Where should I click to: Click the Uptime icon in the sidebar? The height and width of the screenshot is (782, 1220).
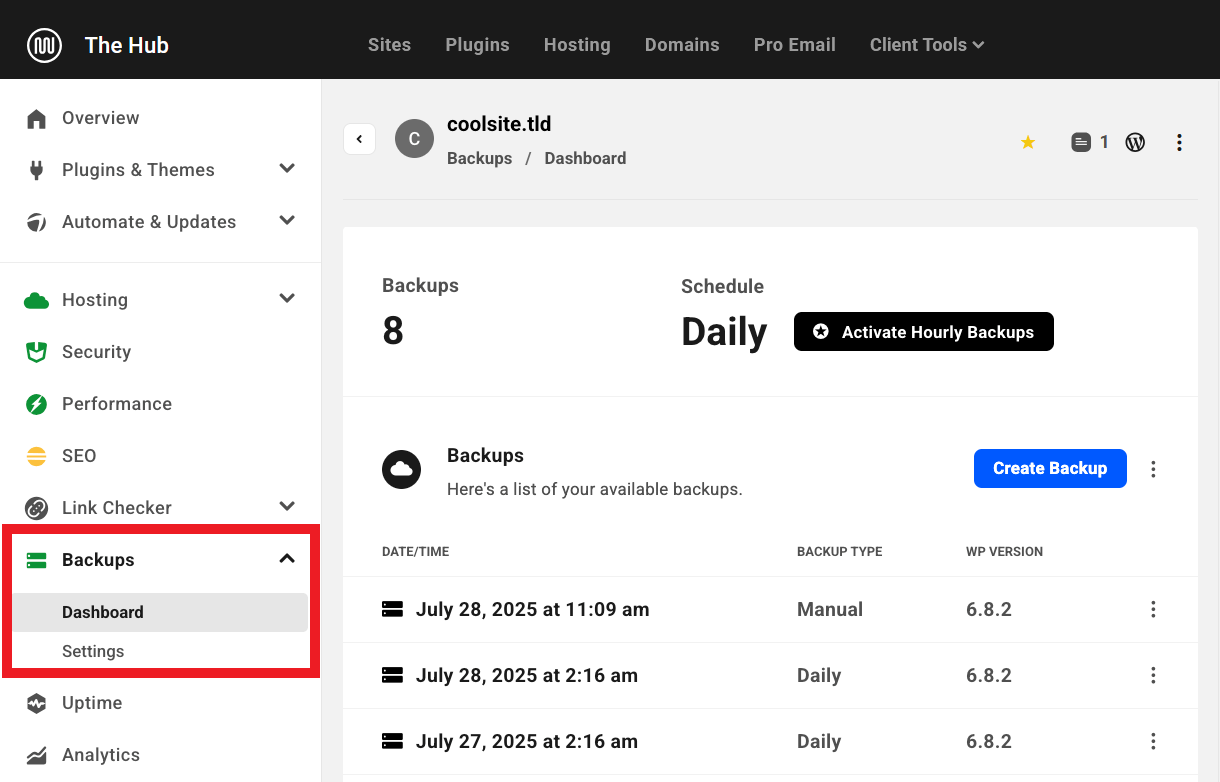[x=36, y=703]
